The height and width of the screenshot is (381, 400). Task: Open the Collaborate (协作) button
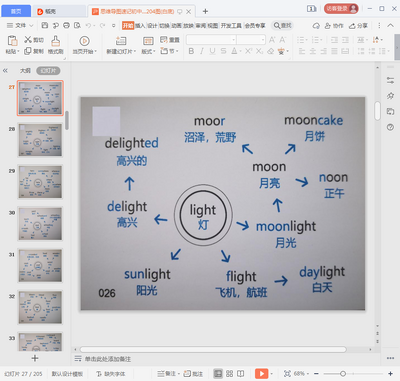pos(334,26)
